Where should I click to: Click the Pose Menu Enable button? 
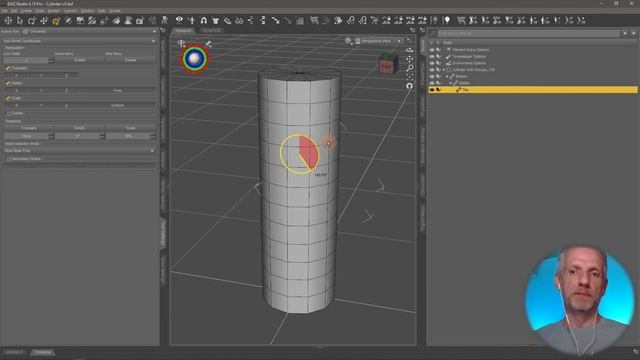(x=131, y=60)
